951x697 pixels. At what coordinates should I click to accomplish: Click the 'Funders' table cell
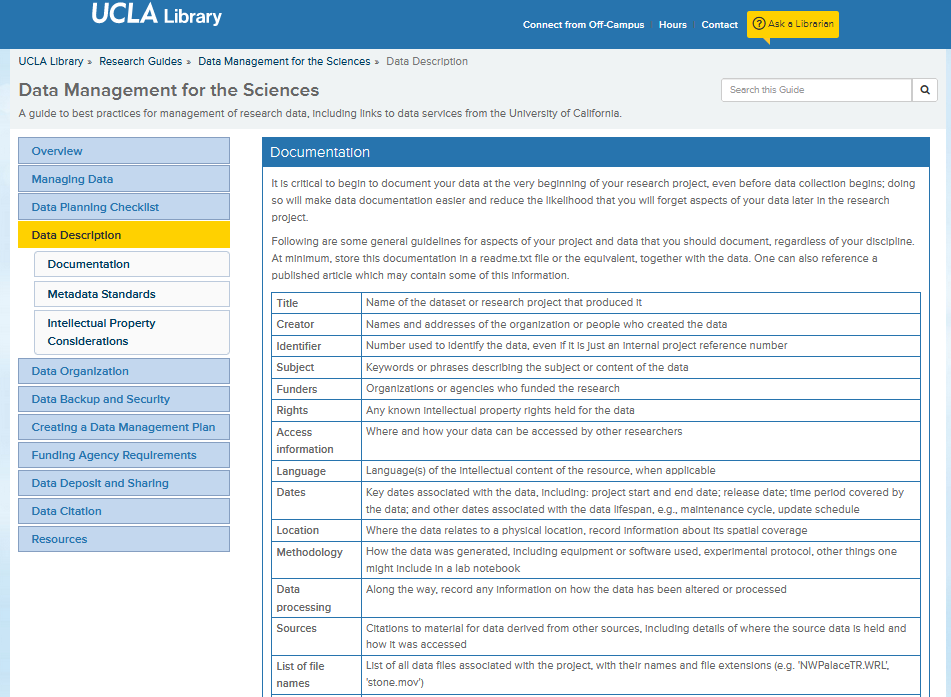coord(317,389)
